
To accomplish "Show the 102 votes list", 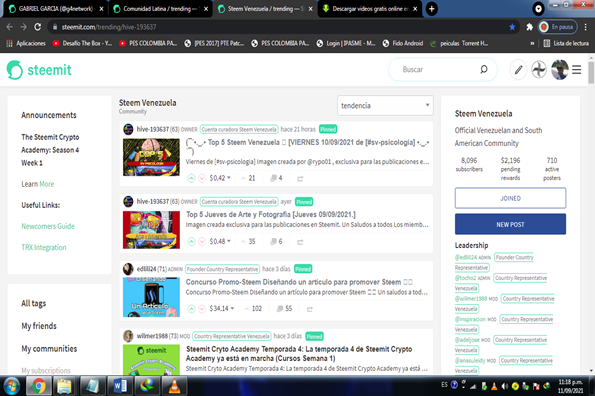I will coord(253,309).
